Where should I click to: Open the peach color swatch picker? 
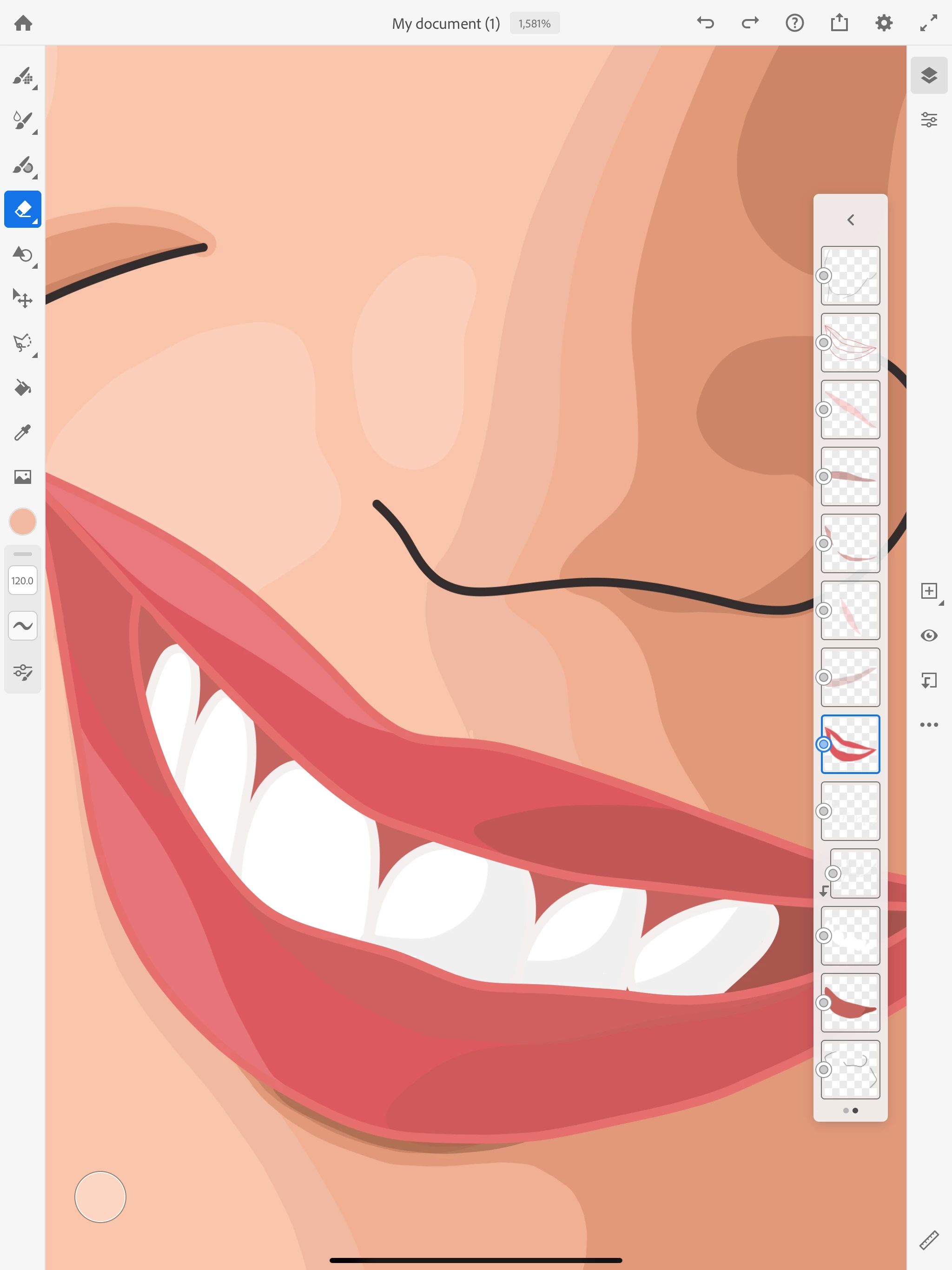tap(22, 521)
